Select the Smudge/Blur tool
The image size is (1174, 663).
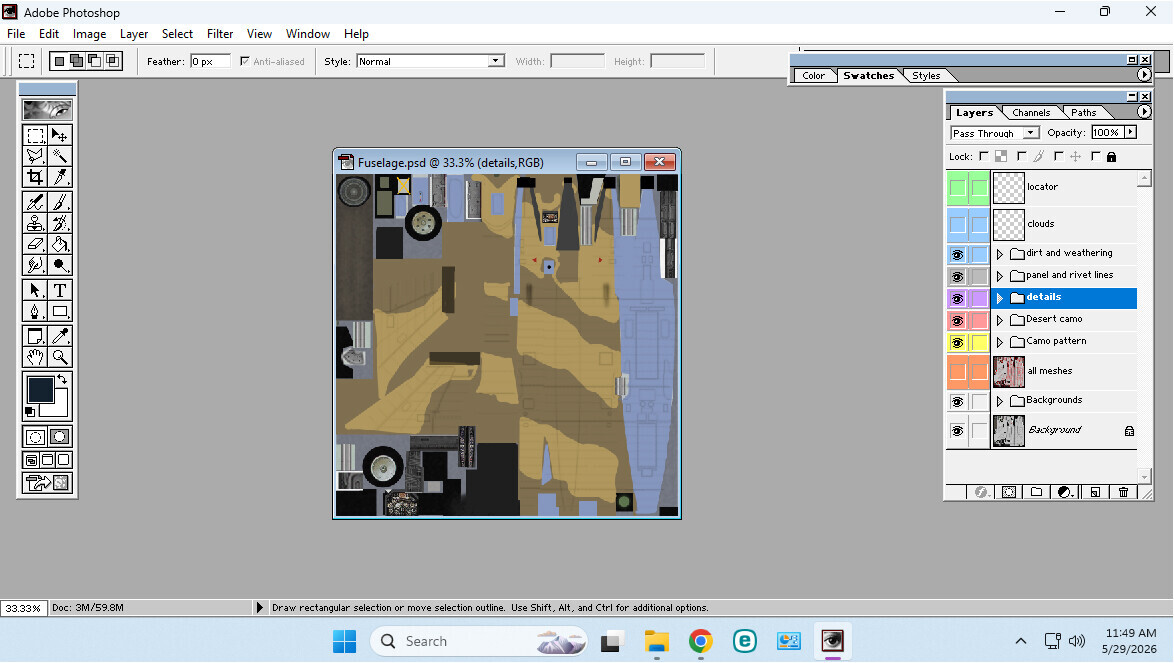pyautogui.click(x=35, y=265)
